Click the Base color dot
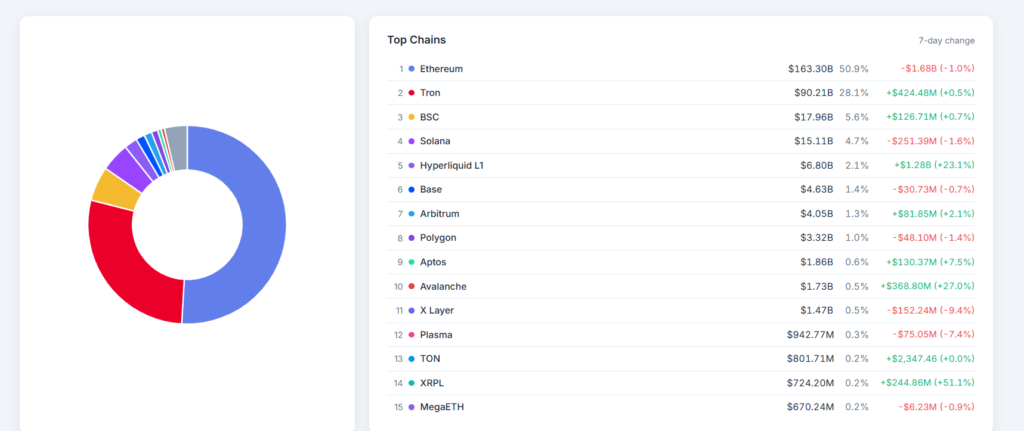Screen dimensions: 1024x431 click(x=411, y=189)
